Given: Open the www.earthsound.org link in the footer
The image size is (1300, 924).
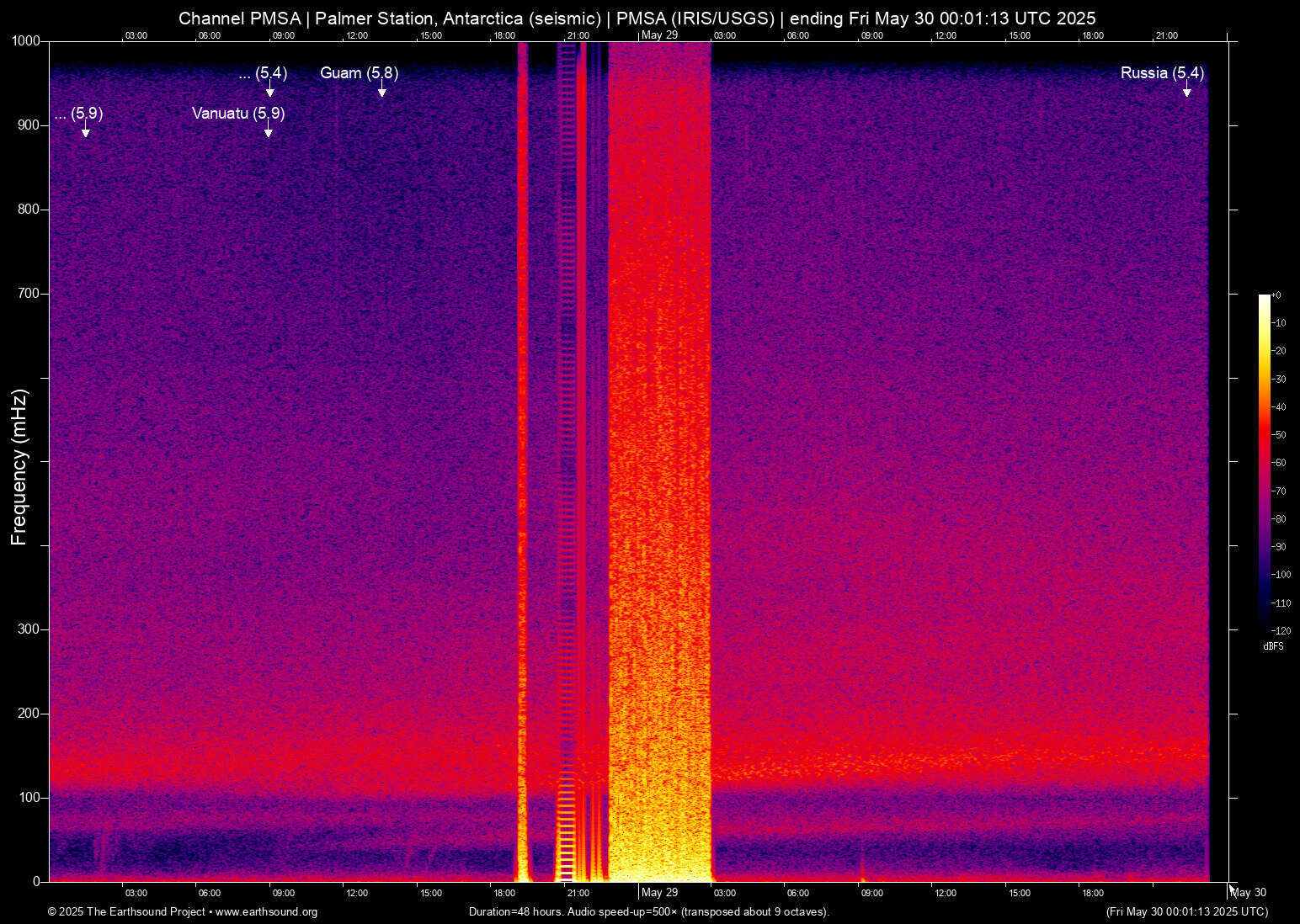Looking at the screenshot, I should tap(266, 912).
